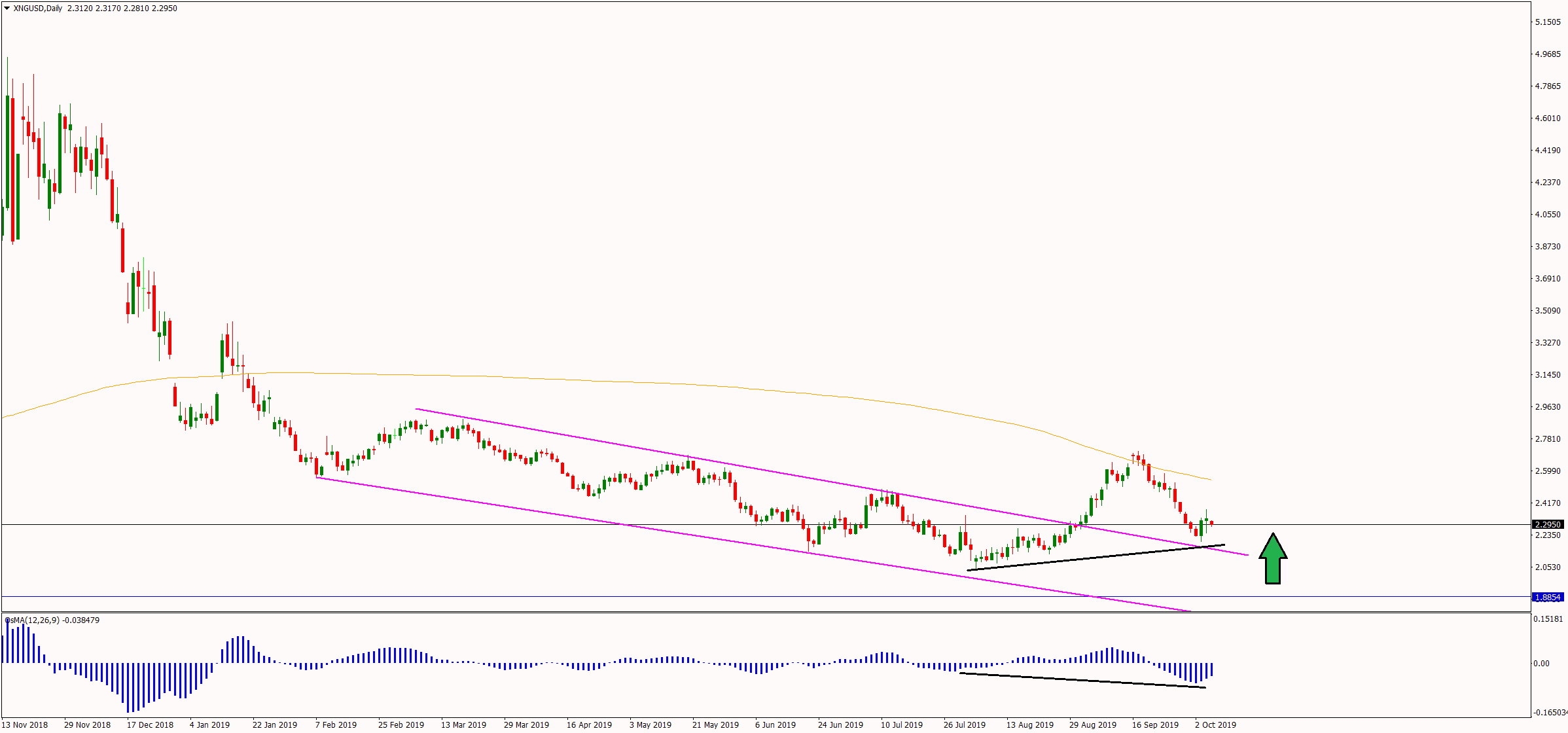Select the black current price tag 2.2950
The width and height of the screenshot is (1568, 733).
pos(1548,524)
